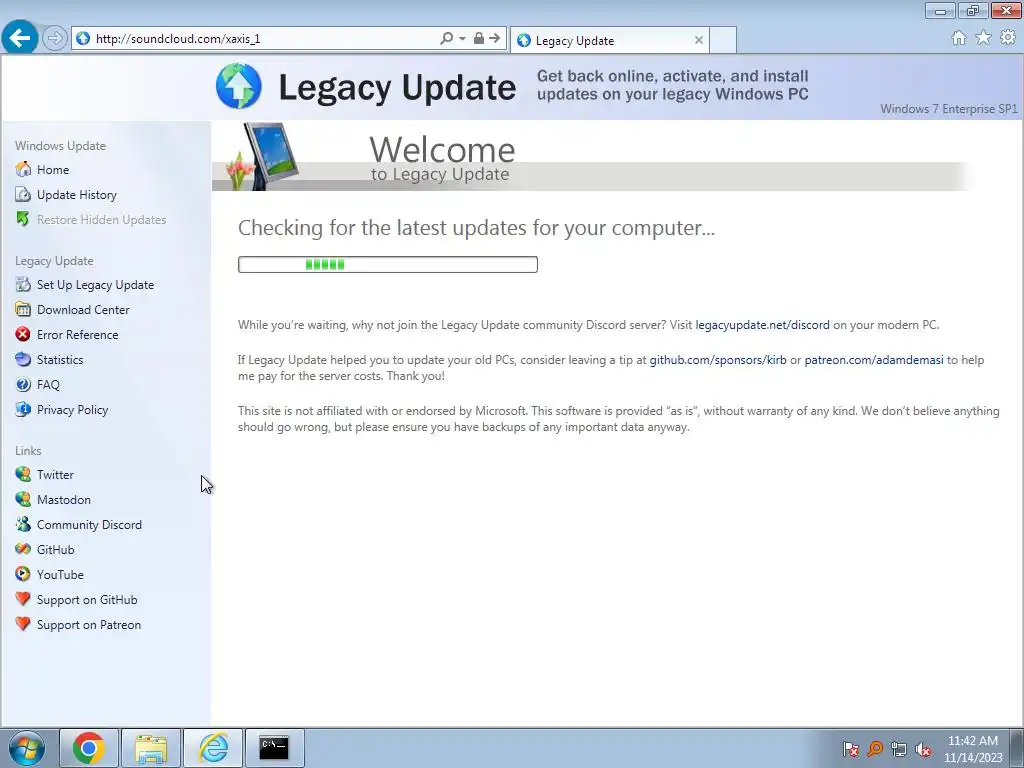1024x768 pixels.
Task: Switch to Internet Explorer taskbar button
Action: tap(213, 748)
